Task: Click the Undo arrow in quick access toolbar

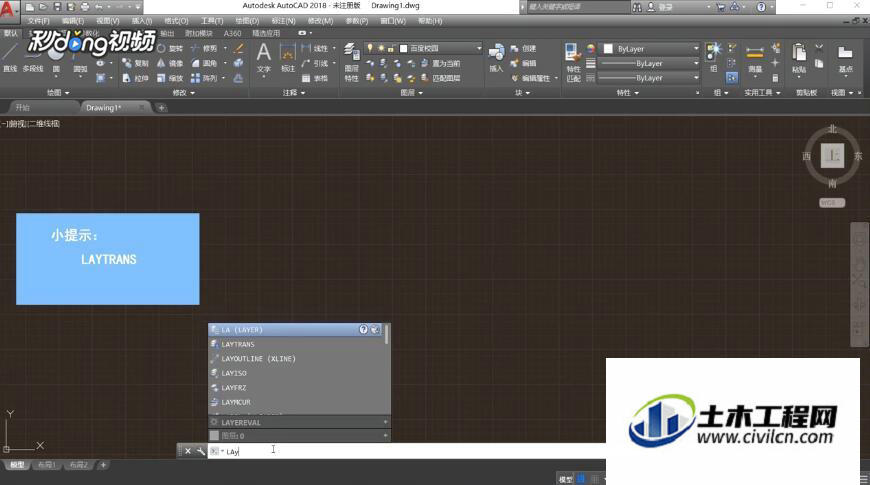Action: tap(99, 7)
